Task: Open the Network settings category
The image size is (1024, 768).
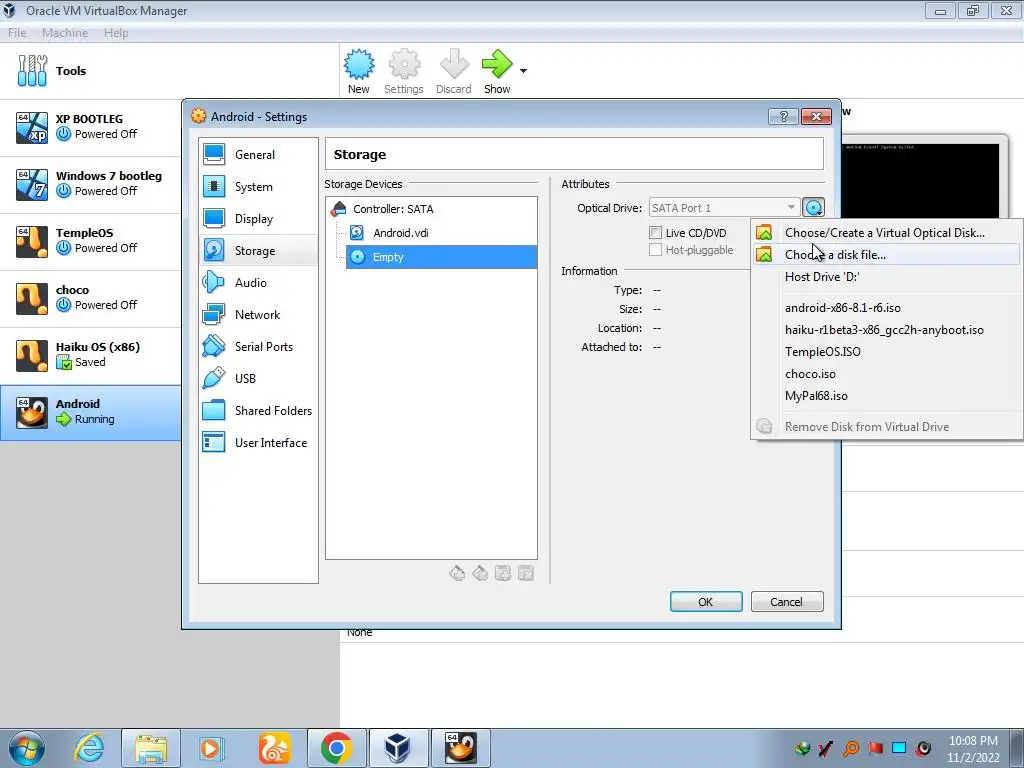Action: (259, 315)
